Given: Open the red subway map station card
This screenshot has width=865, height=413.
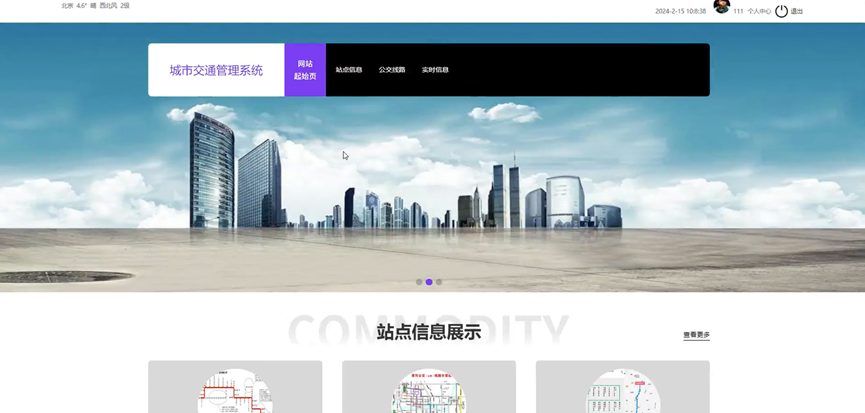Looking at the screenshot, I should click(235, 387).
